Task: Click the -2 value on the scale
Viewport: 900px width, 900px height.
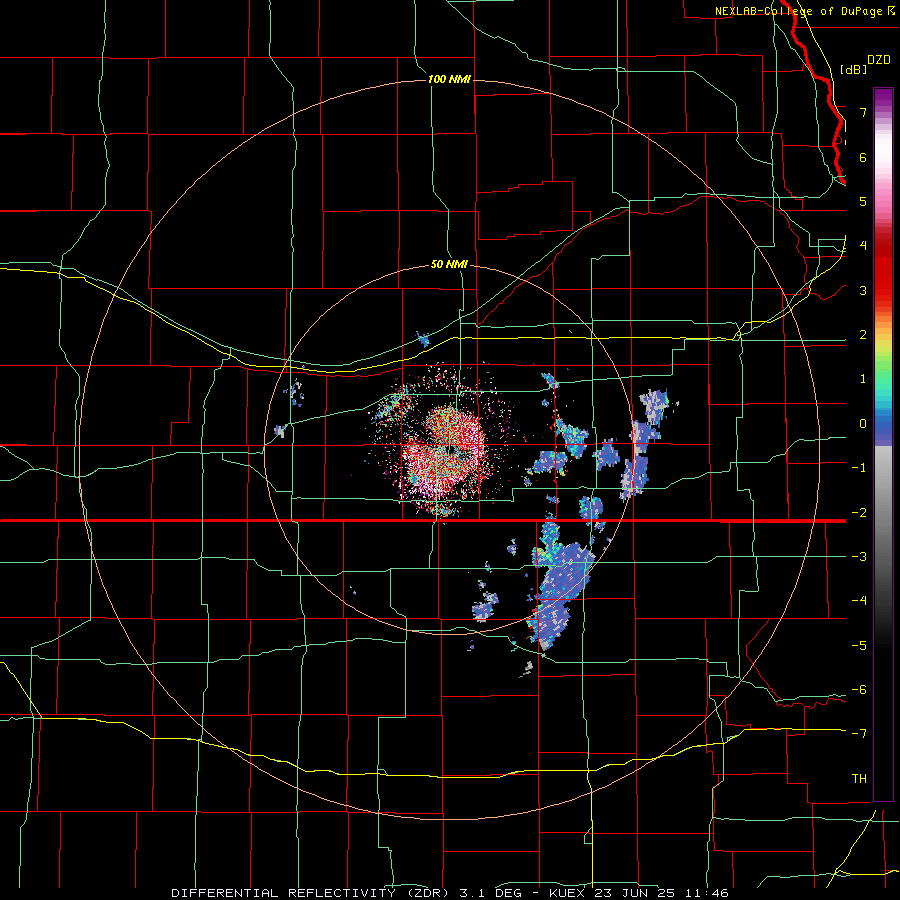Action: point(859,512)
